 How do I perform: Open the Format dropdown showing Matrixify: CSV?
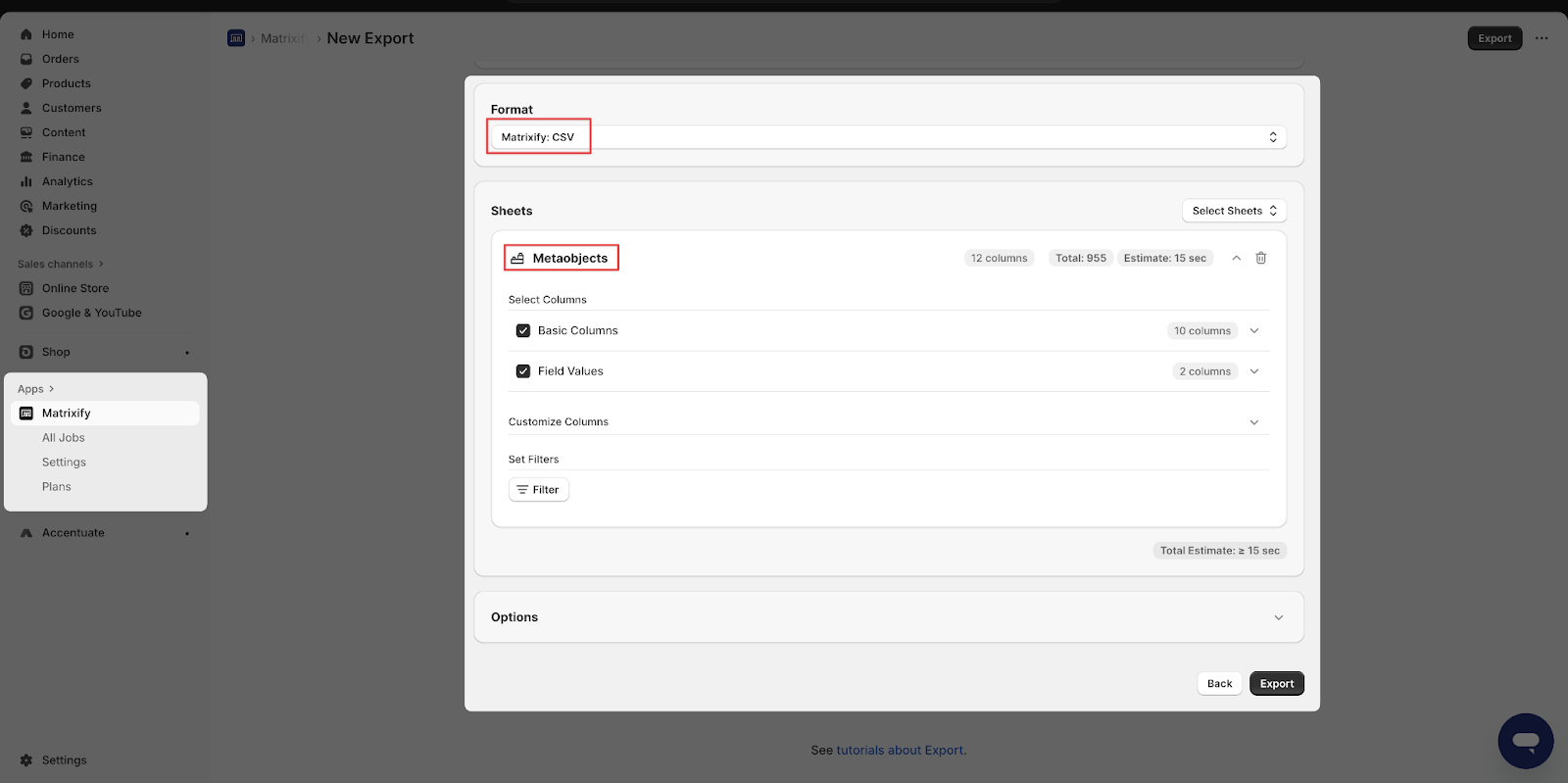click(x=888, y=137)
